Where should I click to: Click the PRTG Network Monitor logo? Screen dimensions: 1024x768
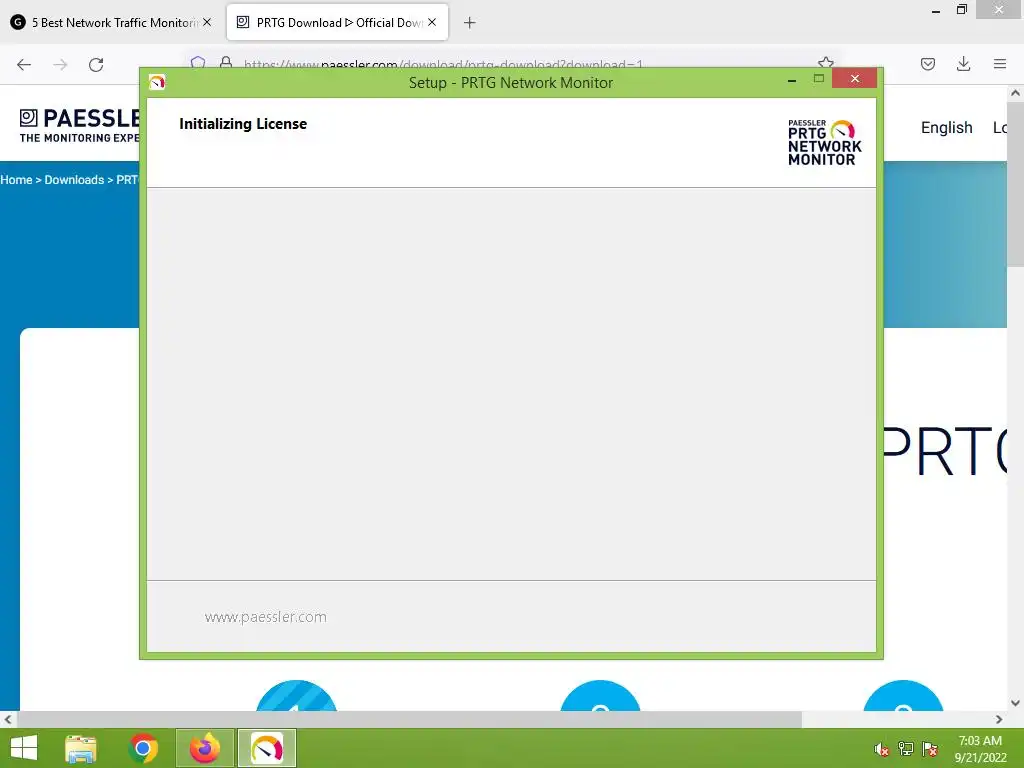pos(824,142)
